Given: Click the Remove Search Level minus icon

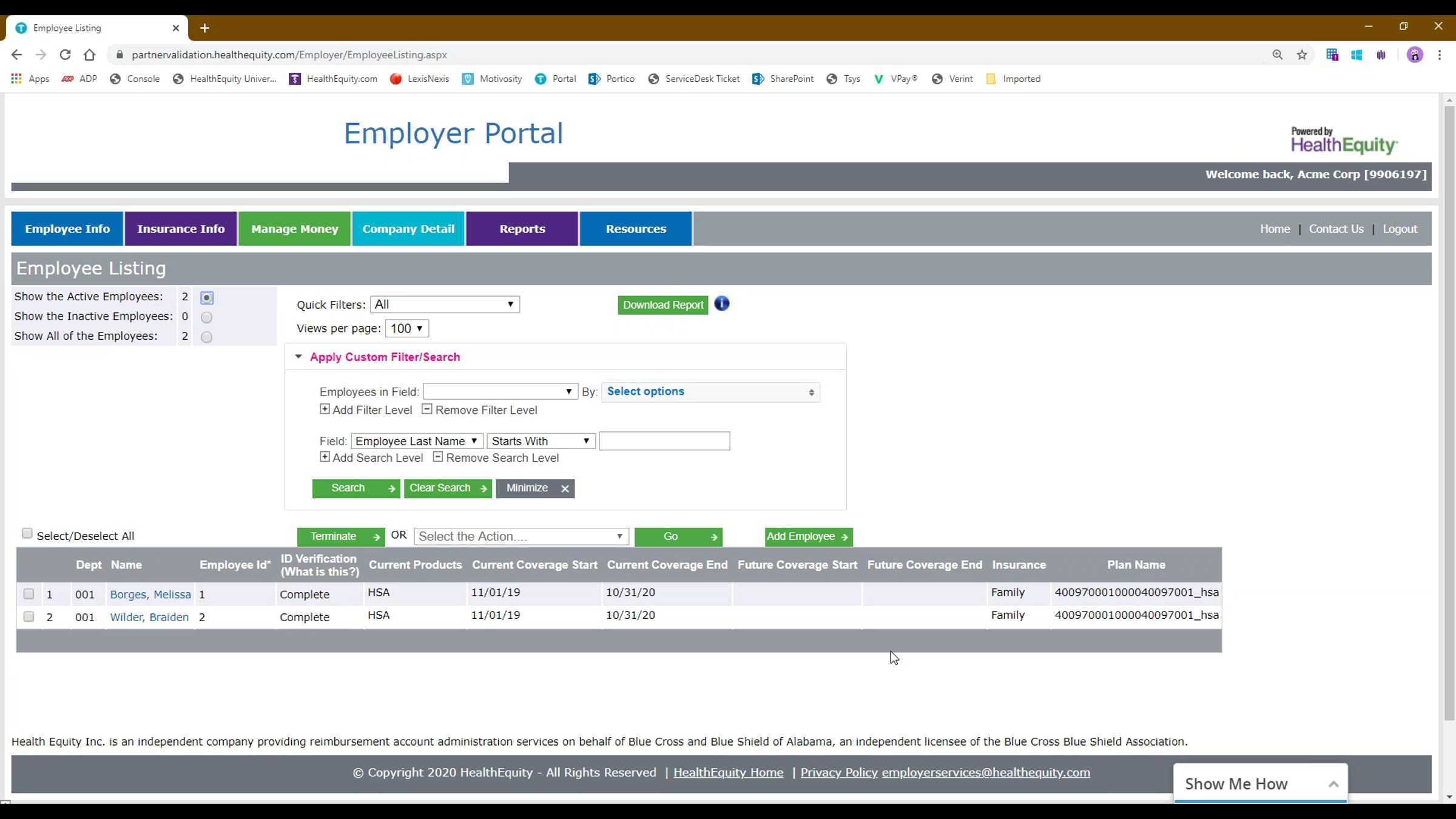Looking at the screenshot, I should point(438,457).
